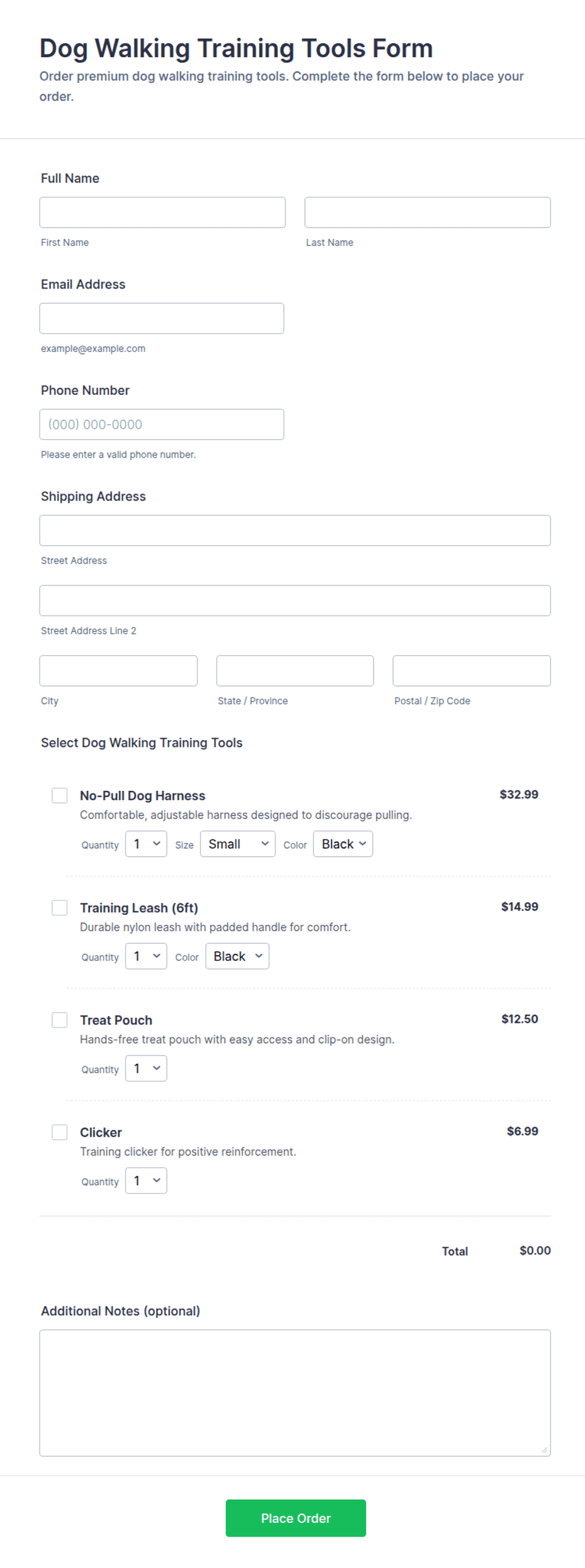The width and height of the screenshot is (585, 1568).
Task: Click the Street Address field
Action: click(295, 530)
